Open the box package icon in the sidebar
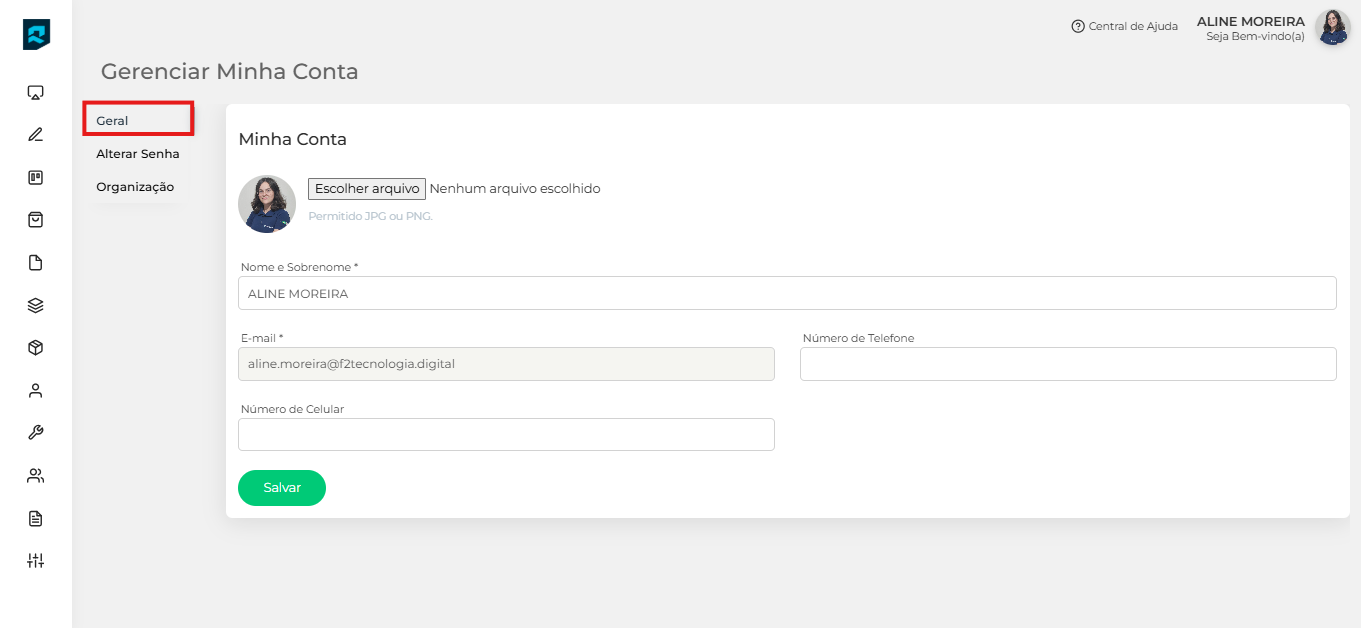Viewport: 1361px width, 628px height. point(36,348)
